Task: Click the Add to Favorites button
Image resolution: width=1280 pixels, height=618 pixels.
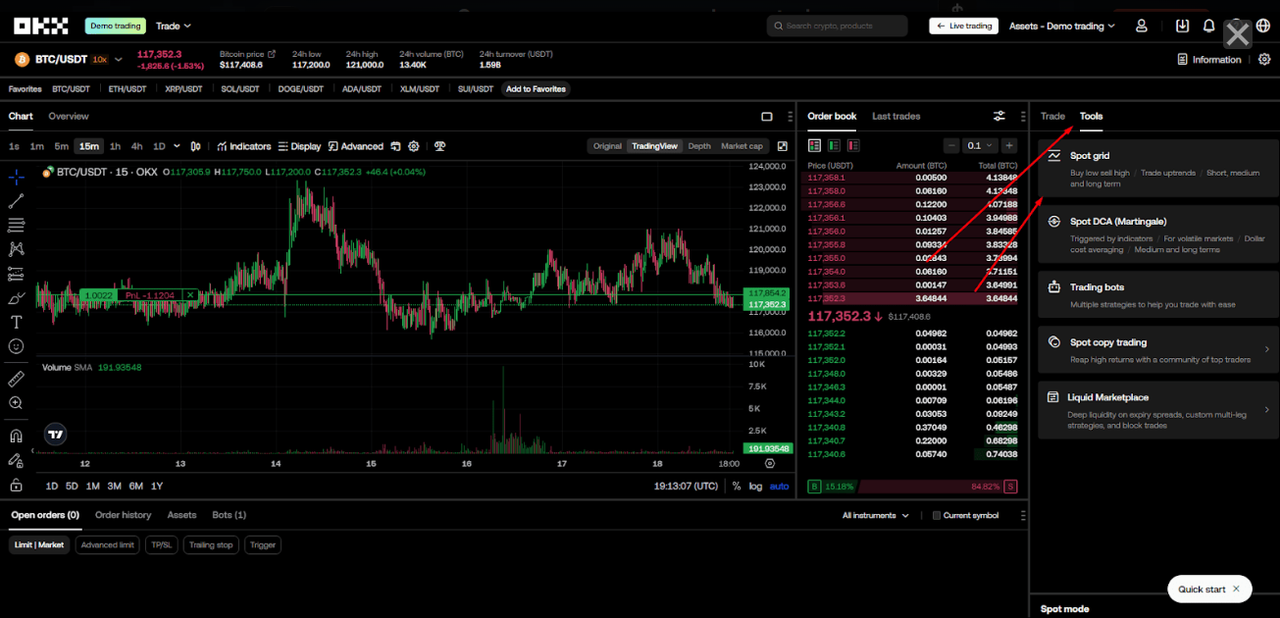Action: tap(536, 89)
